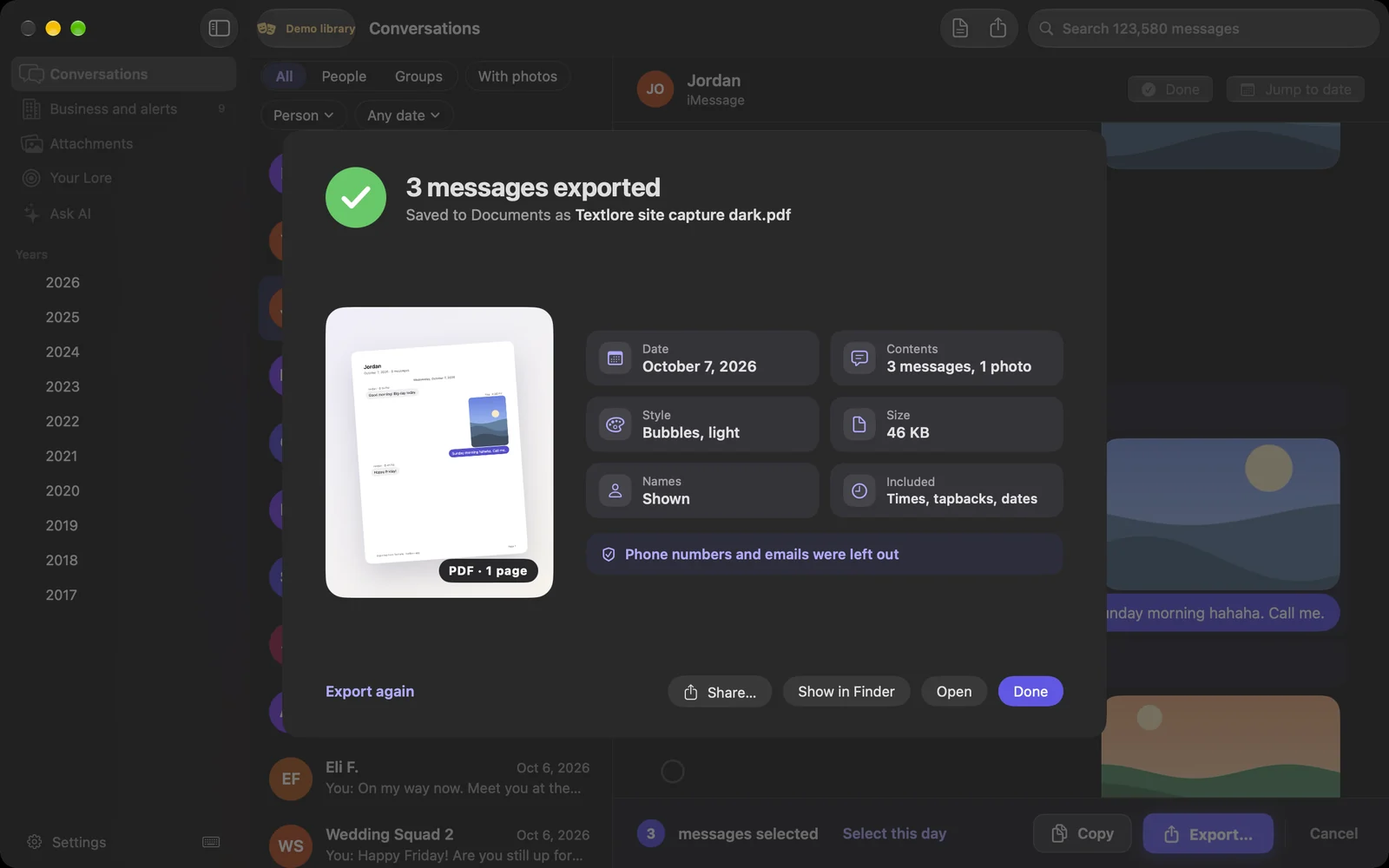
Task: Click the clock icon on Included card
Action: [859, 490]
